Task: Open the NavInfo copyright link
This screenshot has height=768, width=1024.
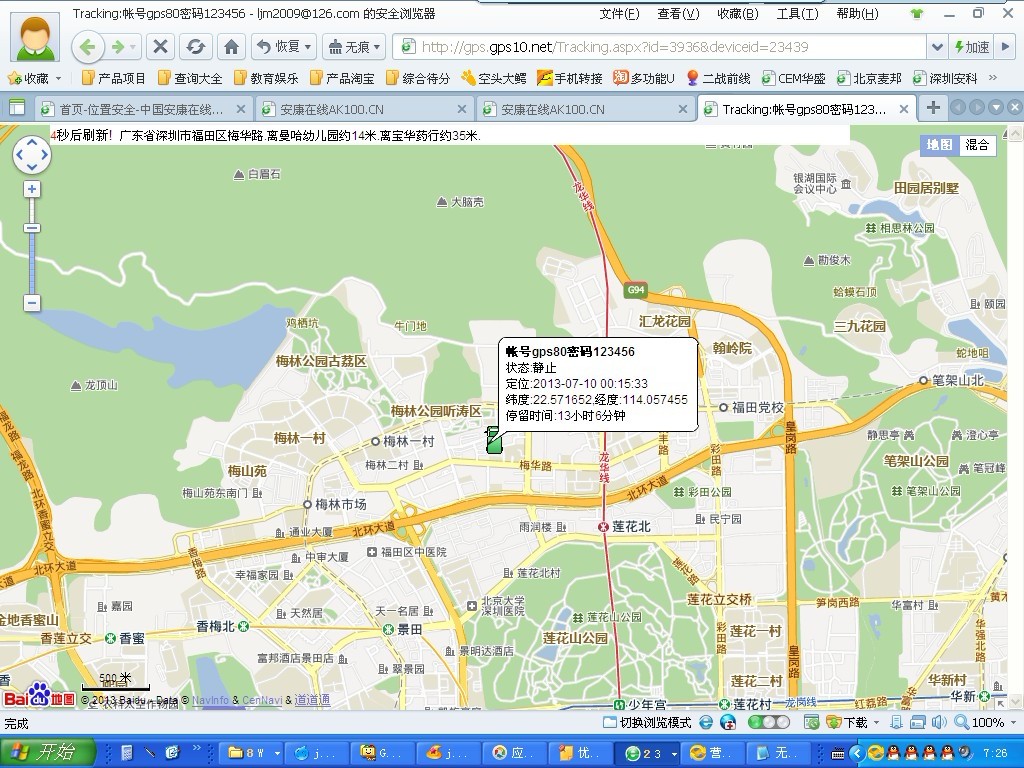Action: pos(210,700)
